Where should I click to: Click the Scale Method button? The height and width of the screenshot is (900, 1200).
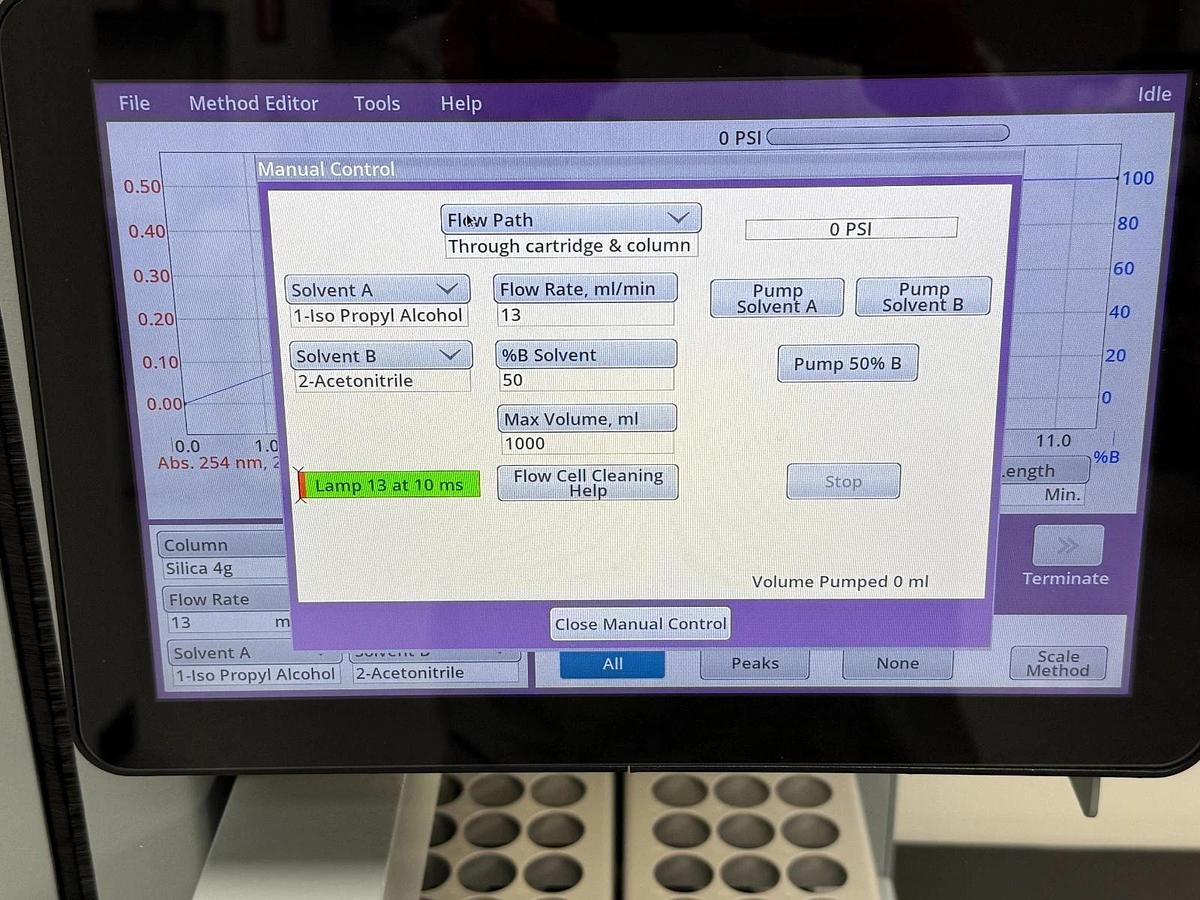click(x=1058, y=664)
